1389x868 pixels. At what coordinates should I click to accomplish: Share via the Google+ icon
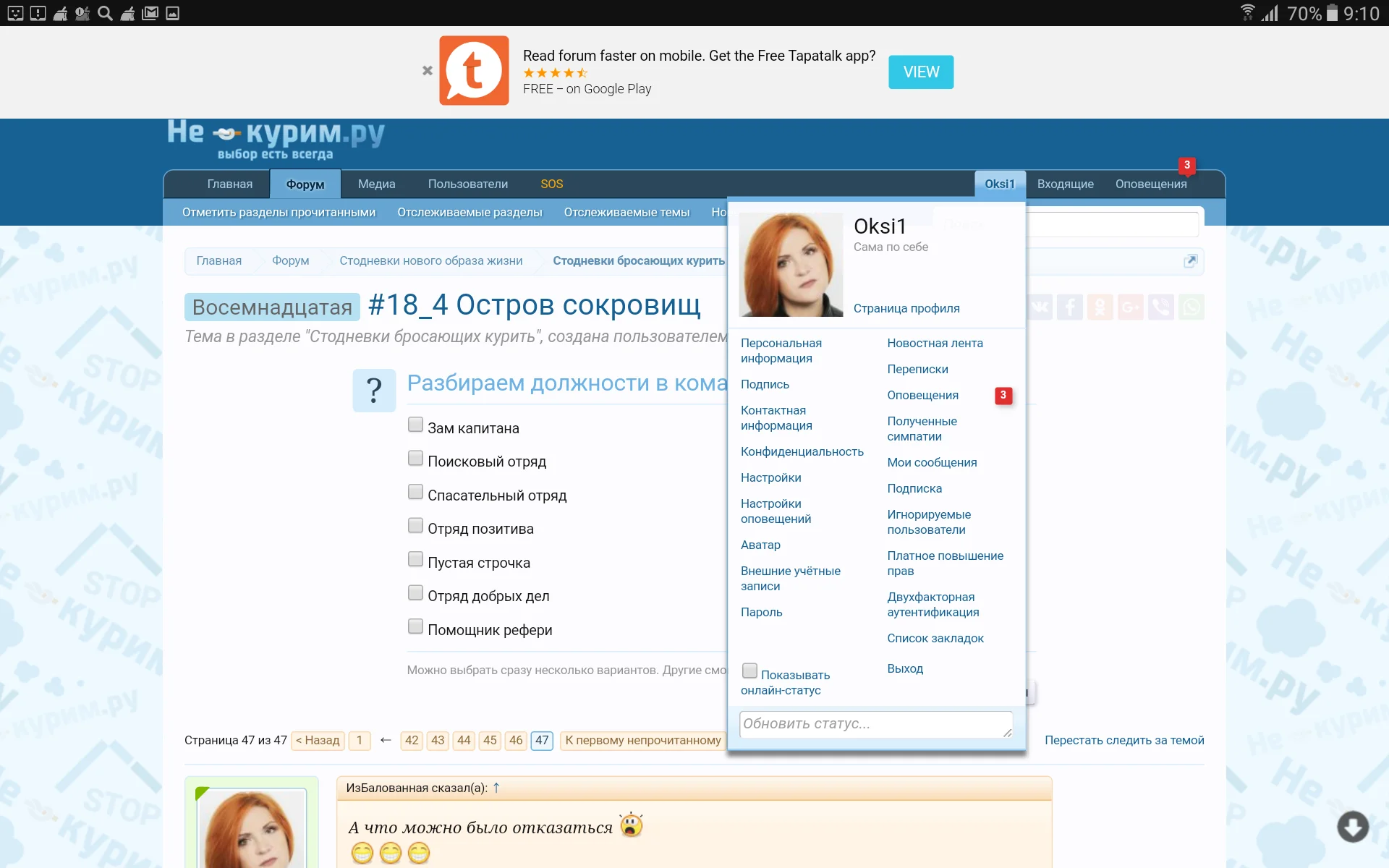(1130, 307)
